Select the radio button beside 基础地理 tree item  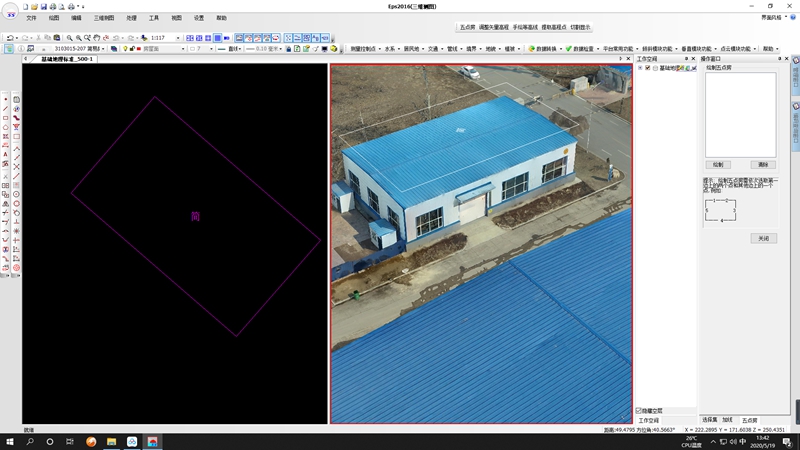pos(655,68)
